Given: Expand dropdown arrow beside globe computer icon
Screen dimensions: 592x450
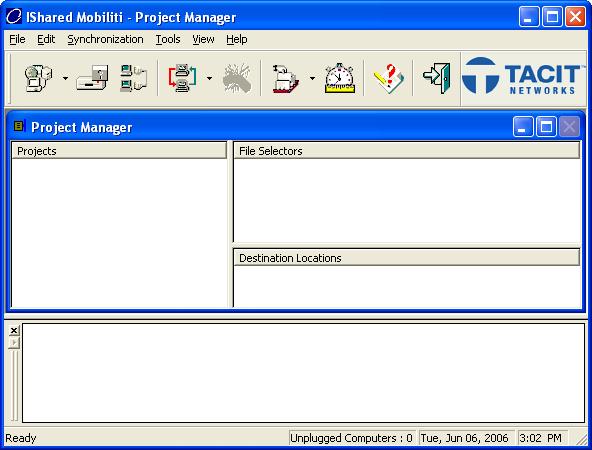Looking at the screenshot, I should point(65,79).
